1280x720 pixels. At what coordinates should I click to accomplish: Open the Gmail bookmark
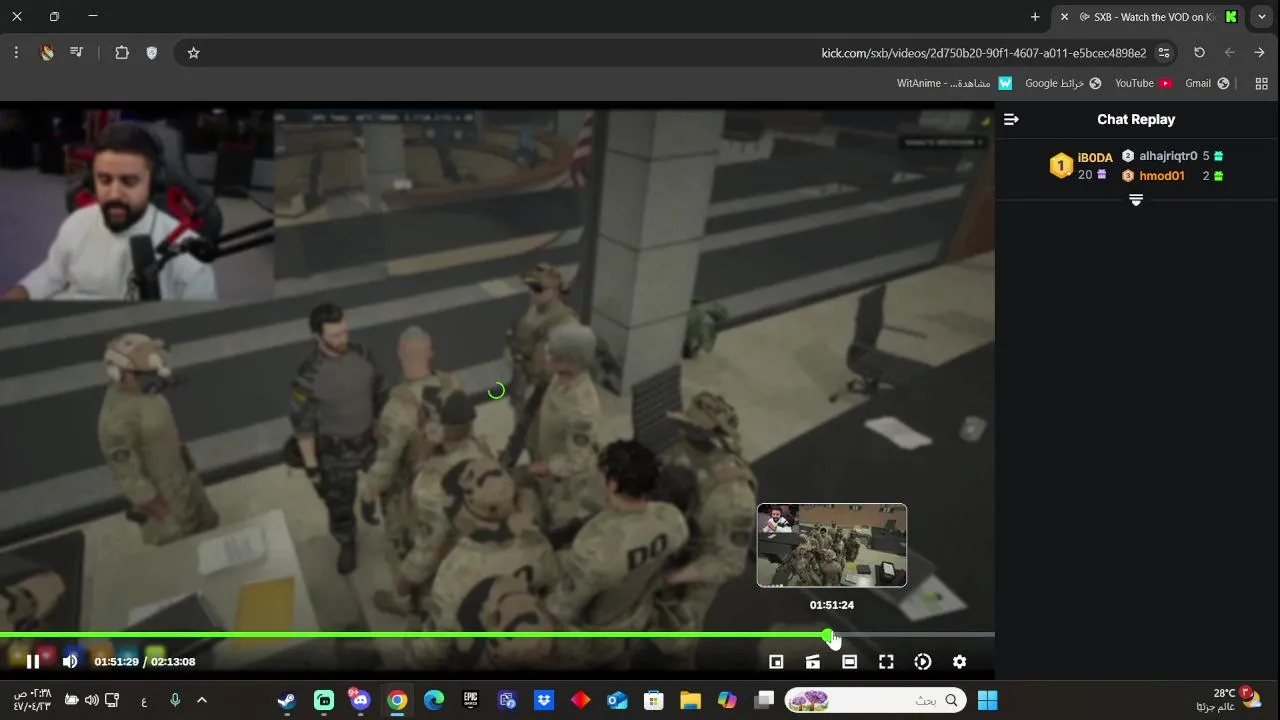1207,83
